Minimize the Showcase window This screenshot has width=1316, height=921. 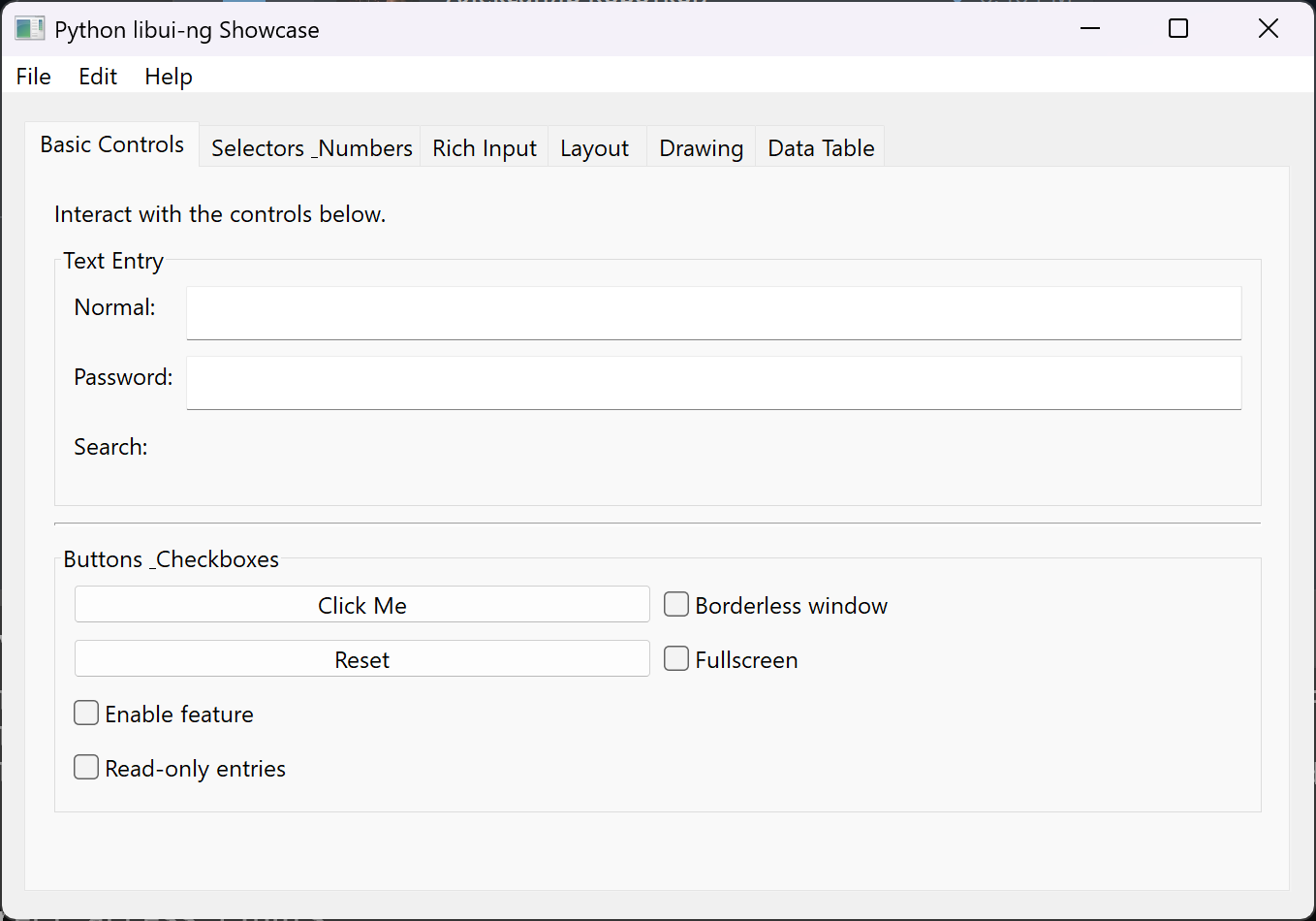1090,29
